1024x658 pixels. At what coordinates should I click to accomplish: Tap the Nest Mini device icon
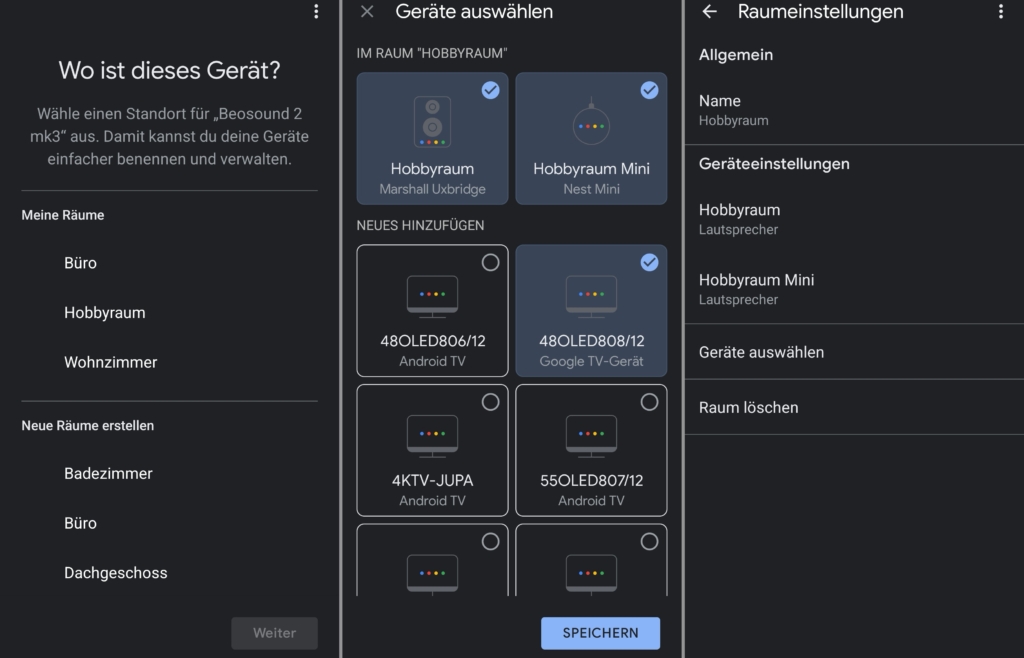coord(591,124)
